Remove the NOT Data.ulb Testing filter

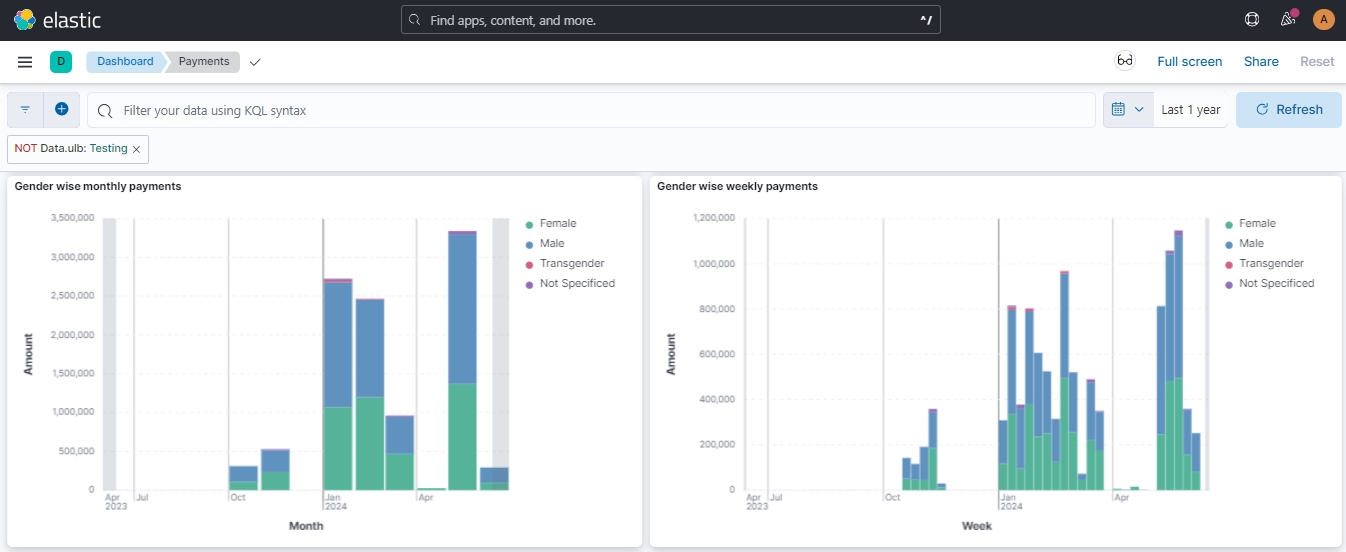[136, 149]
